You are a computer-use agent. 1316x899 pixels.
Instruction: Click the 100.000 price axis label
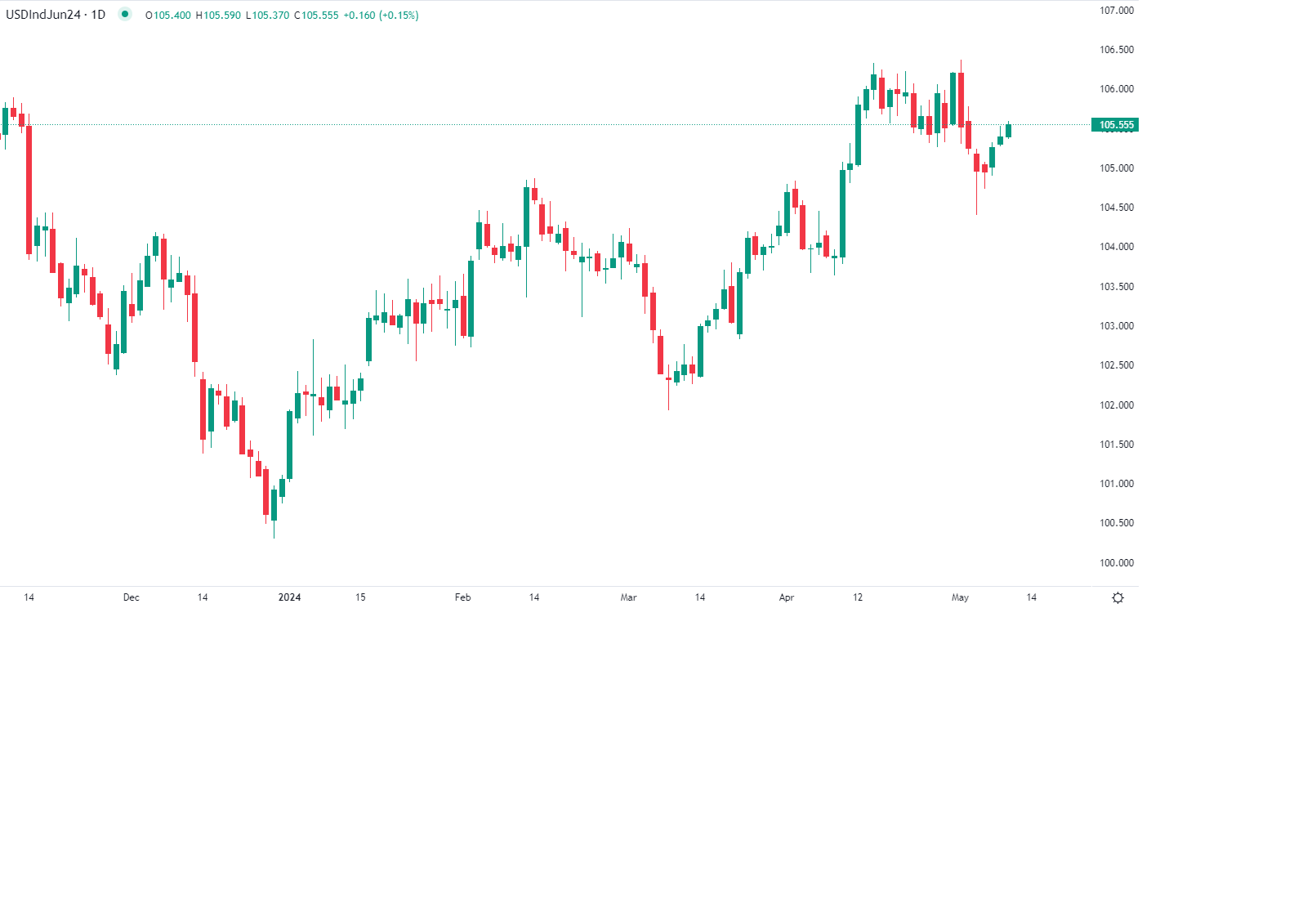1116,563
